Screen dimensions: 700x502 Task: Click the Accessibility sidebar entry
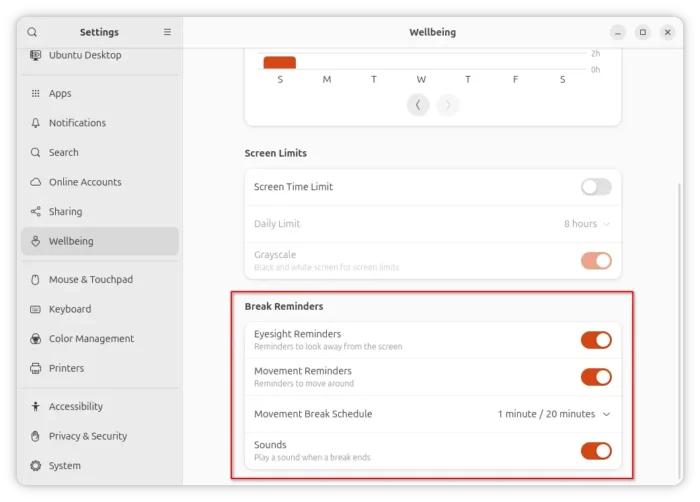coord(76,407)
